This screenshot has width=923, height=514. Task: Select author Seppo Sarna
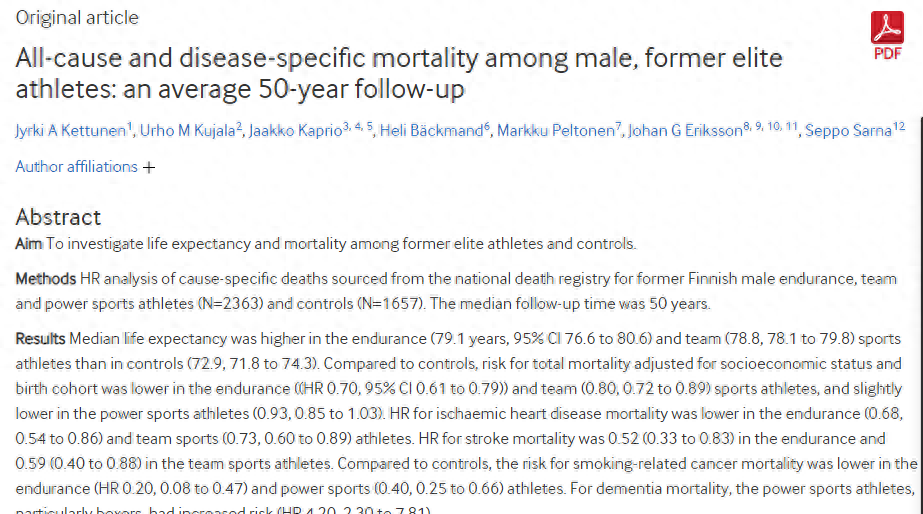point(848,132)
